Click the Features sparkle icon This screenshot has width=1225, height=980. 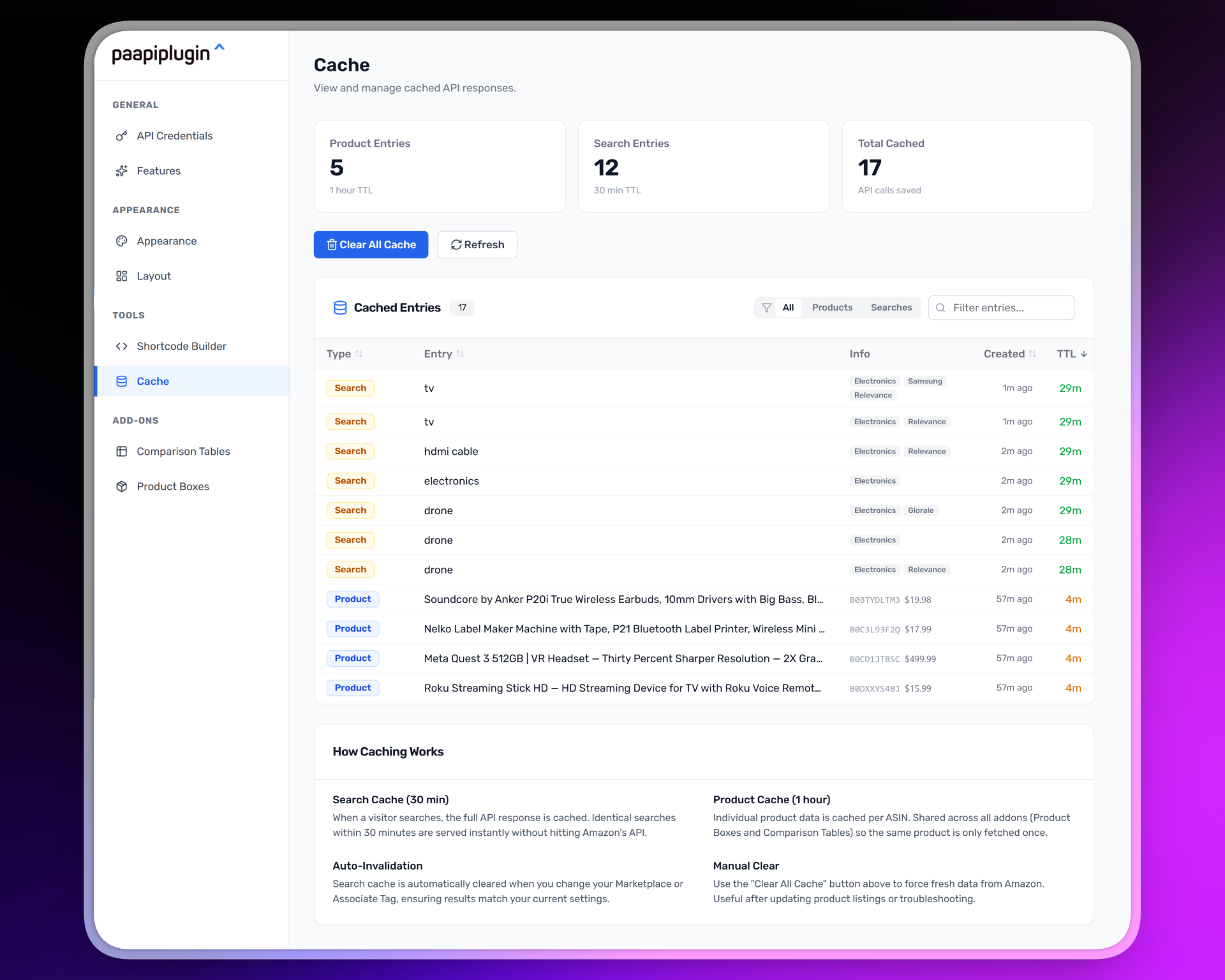[x=121, y=171]
